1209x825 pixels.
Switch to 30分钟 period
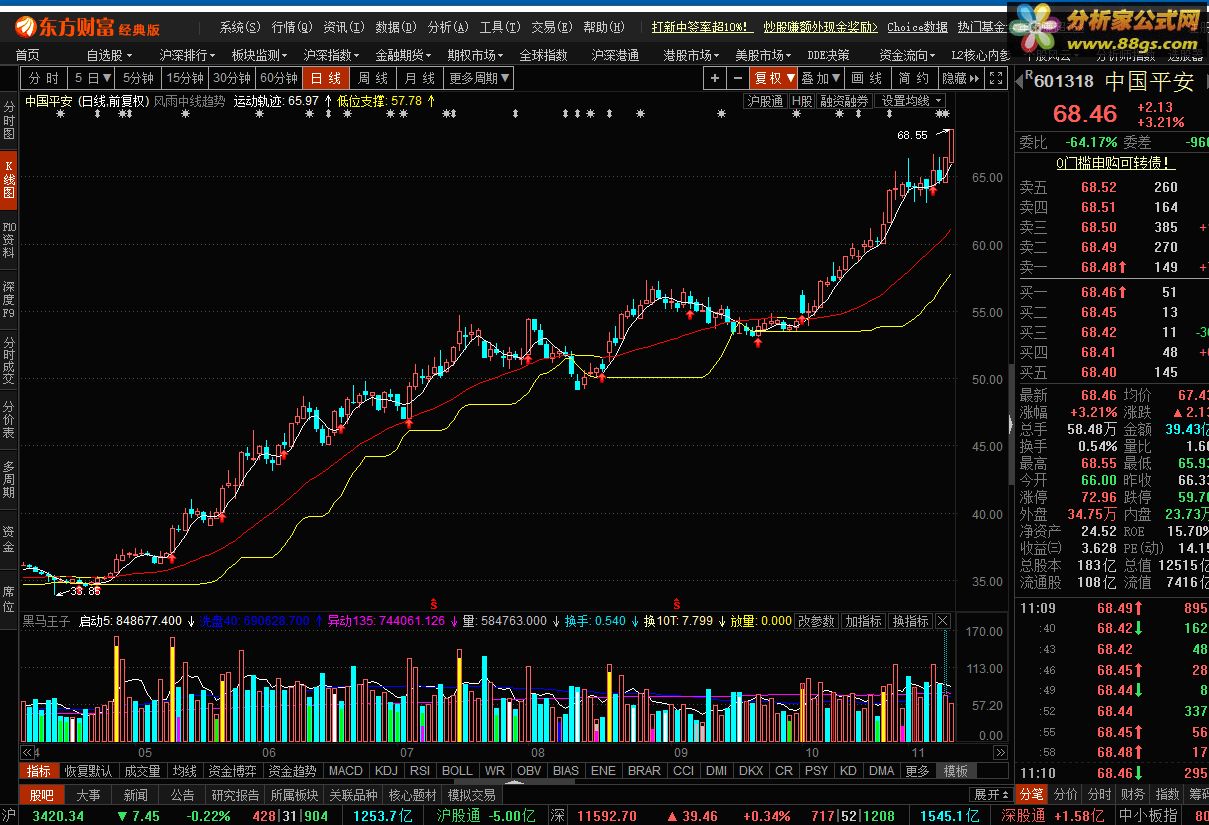232,78
